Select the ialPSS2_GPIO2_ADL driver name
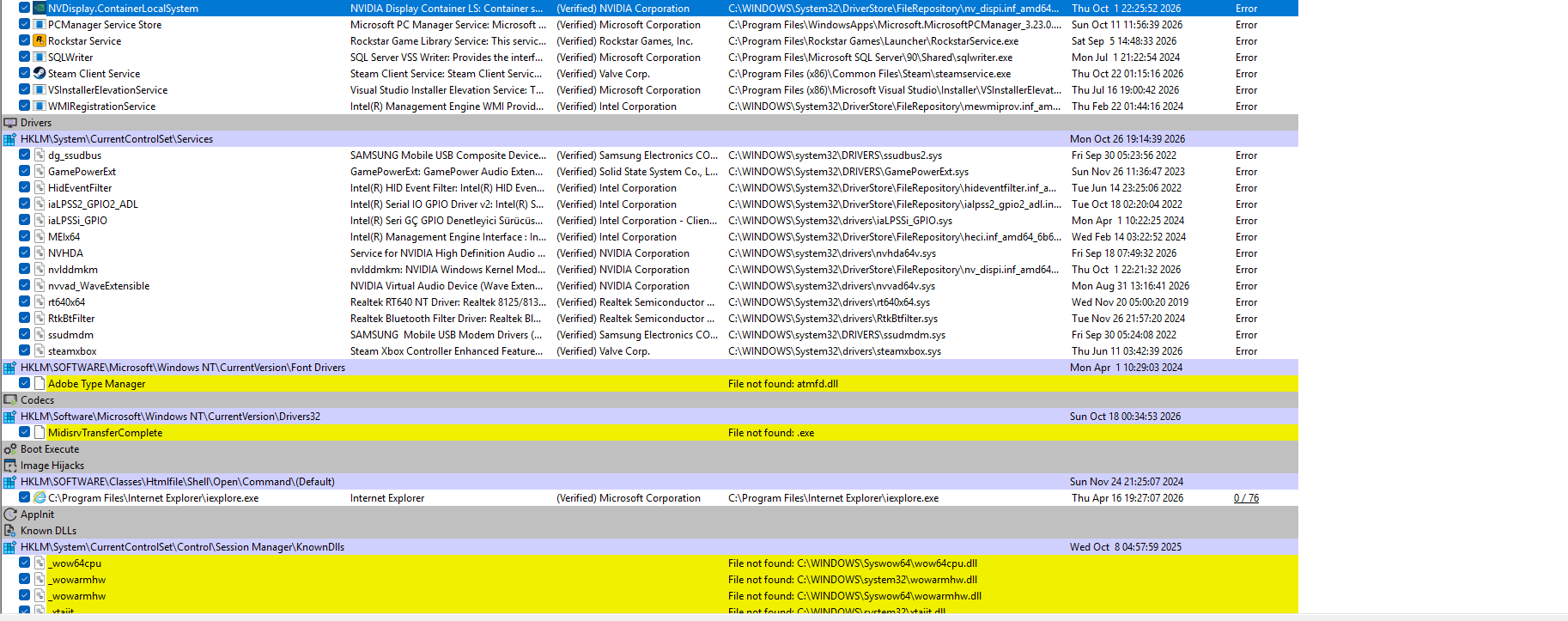 93,204
